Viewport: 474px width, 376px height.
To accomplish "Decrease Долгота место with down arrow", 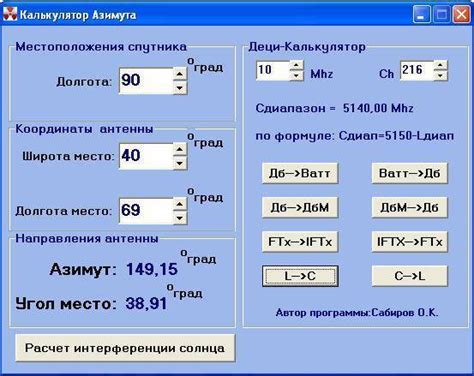I will [180, 218].
